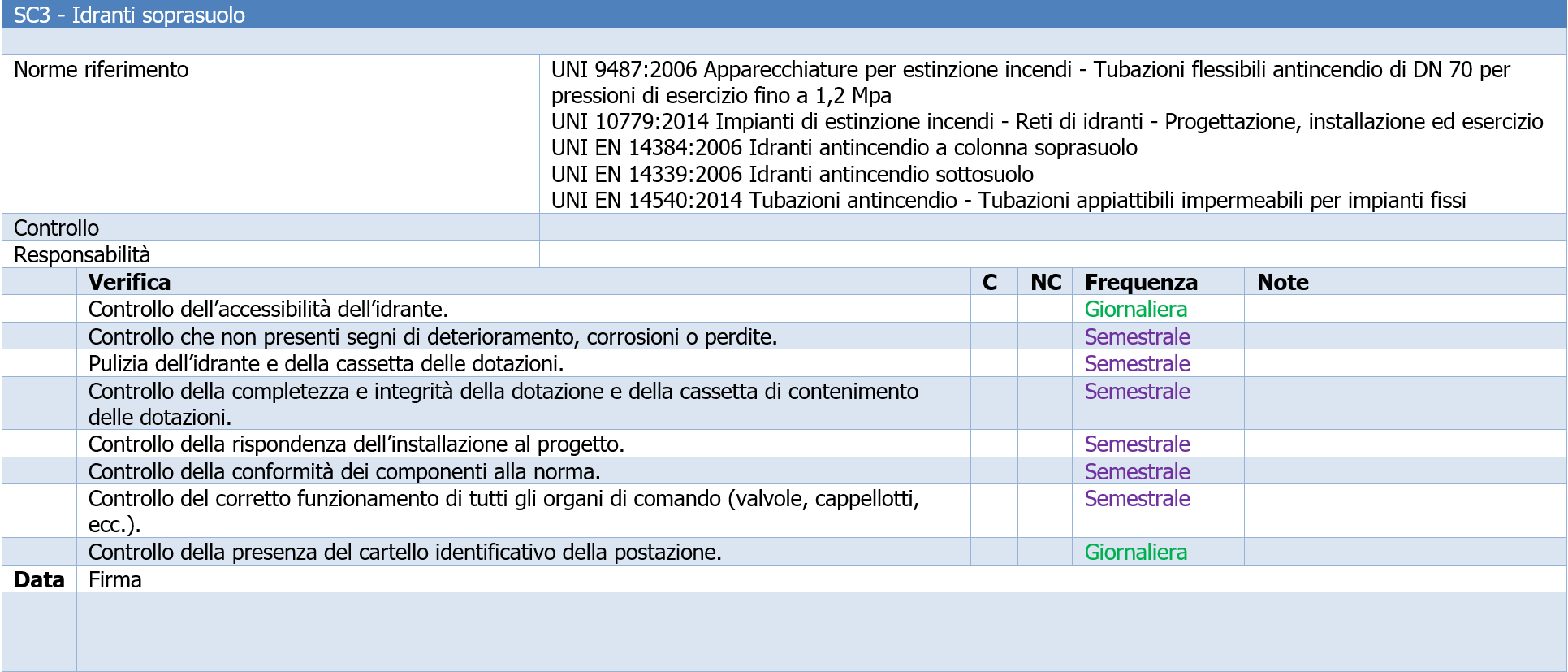Click the empty date cell below "Data"
This screenshot has height=672, width=1568.
point(39,631)
